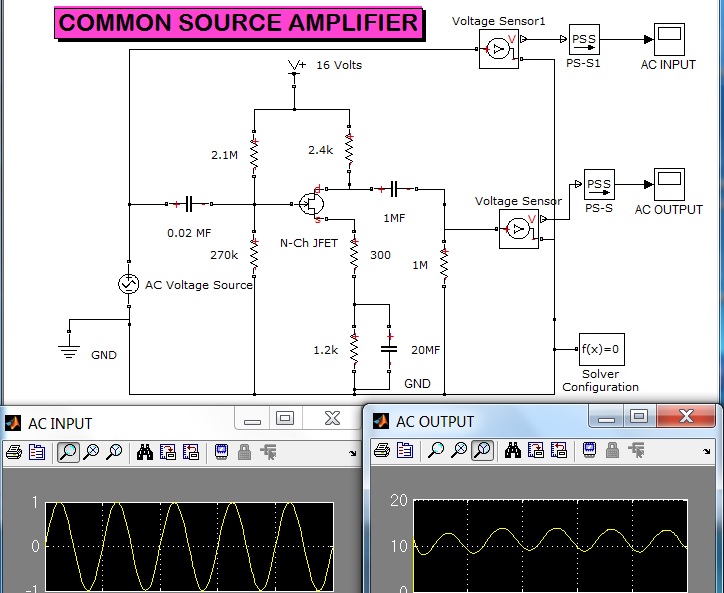Toggle floating scope icon in AC INPUT scope
Image resolution: width=724 pixels, height=593 pixels.
click(x=222, y=452)
